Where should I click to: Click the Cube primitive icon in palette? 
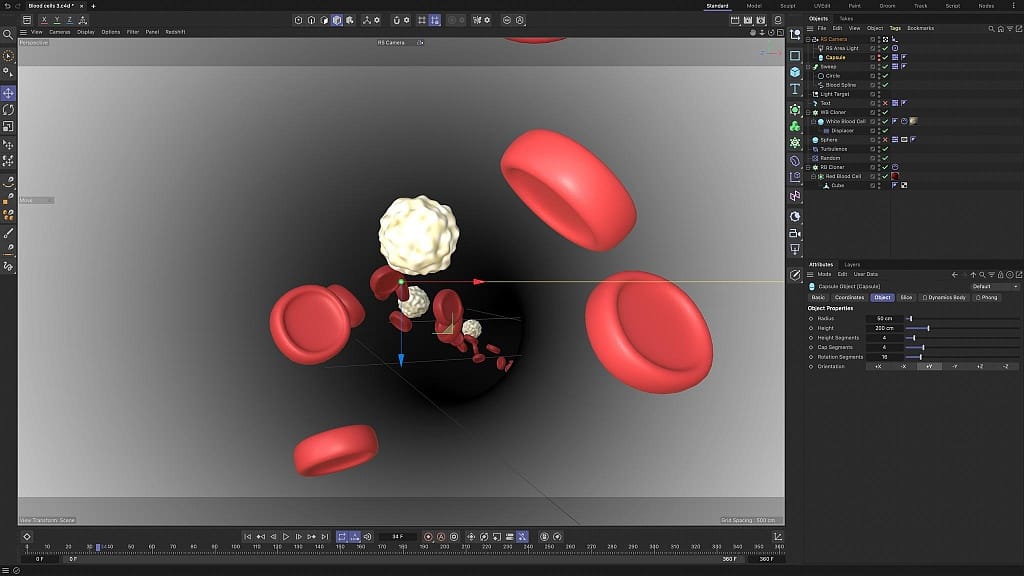(795, 72)
